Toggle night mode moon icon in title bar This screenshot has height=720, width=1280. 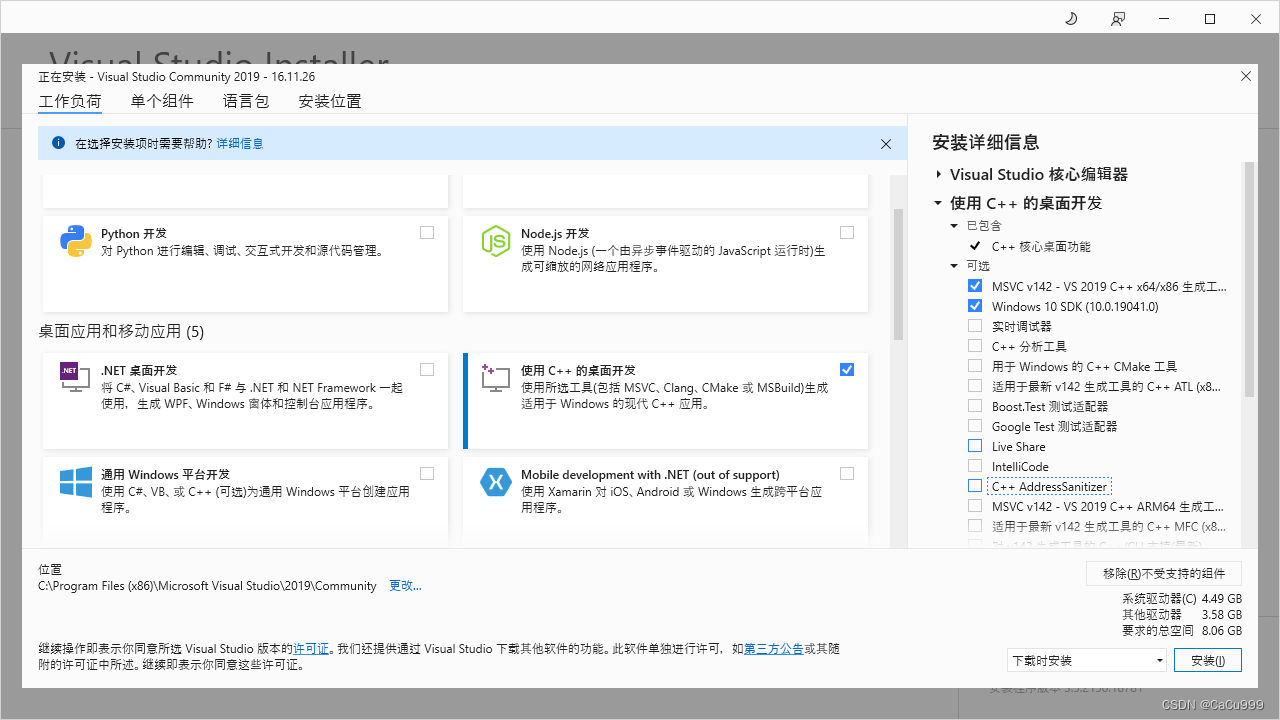click(x=1071, y=18)
